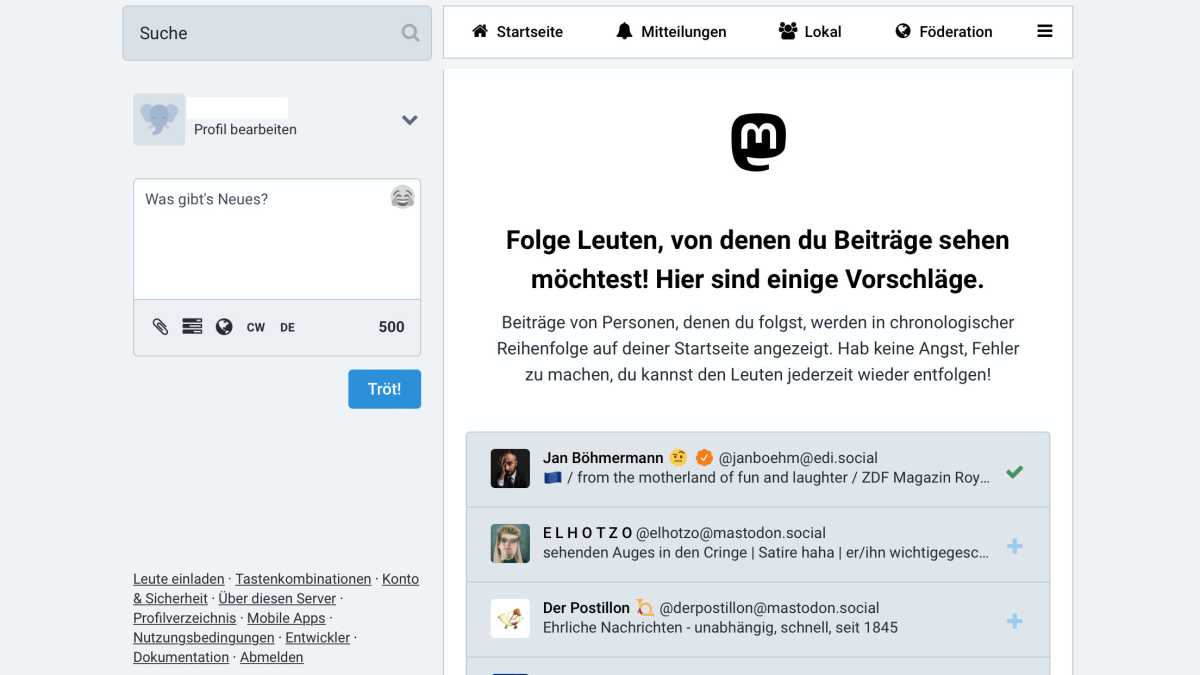
Task: Follow Der Postillon with plus icon
Action: [x=1014, y=621]
